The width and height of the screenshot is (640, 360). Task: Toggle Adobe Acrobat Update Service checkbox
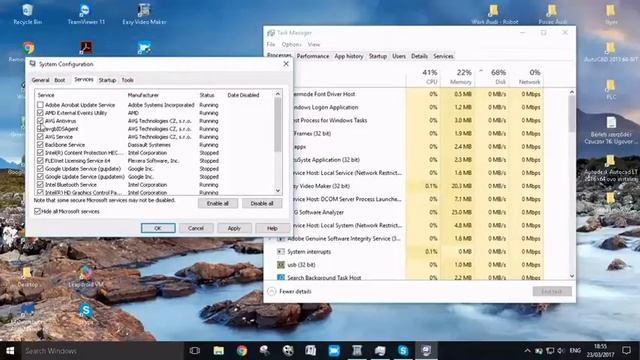tap(40, 105)
